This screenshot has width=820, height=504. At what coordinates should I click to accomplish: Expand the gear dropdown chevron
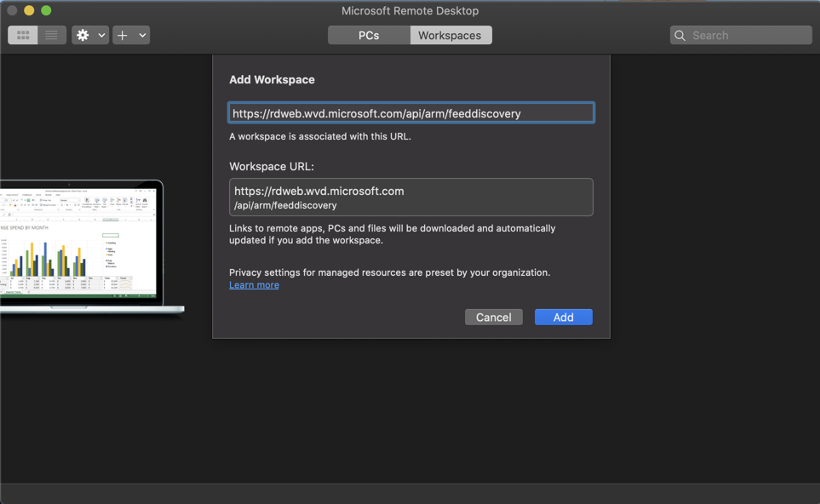tap(101, 35)
